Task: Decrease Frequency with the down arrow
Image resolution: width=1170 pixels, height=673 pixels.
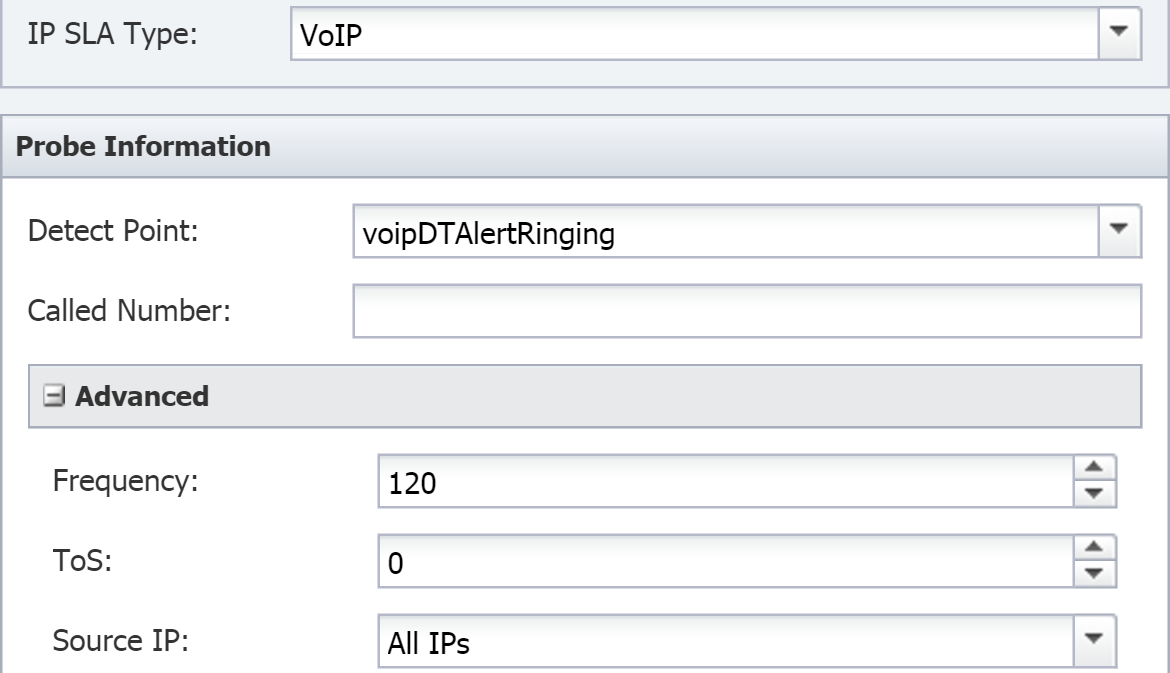Action: coord(1094,494)
